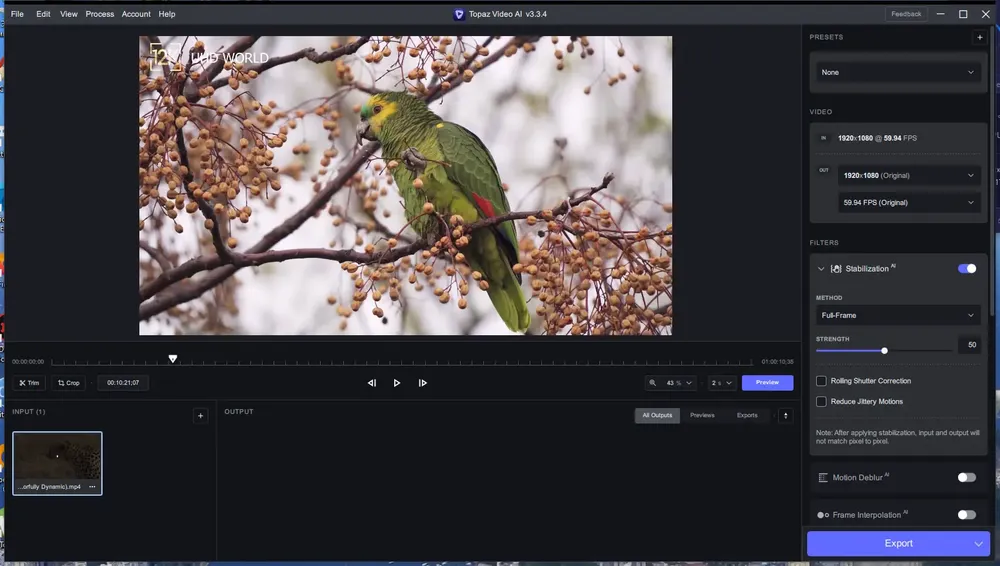Viewport: 1000px width, 566px height.
Task: Open the Presets None dropdown
Action: coord(897,72)
